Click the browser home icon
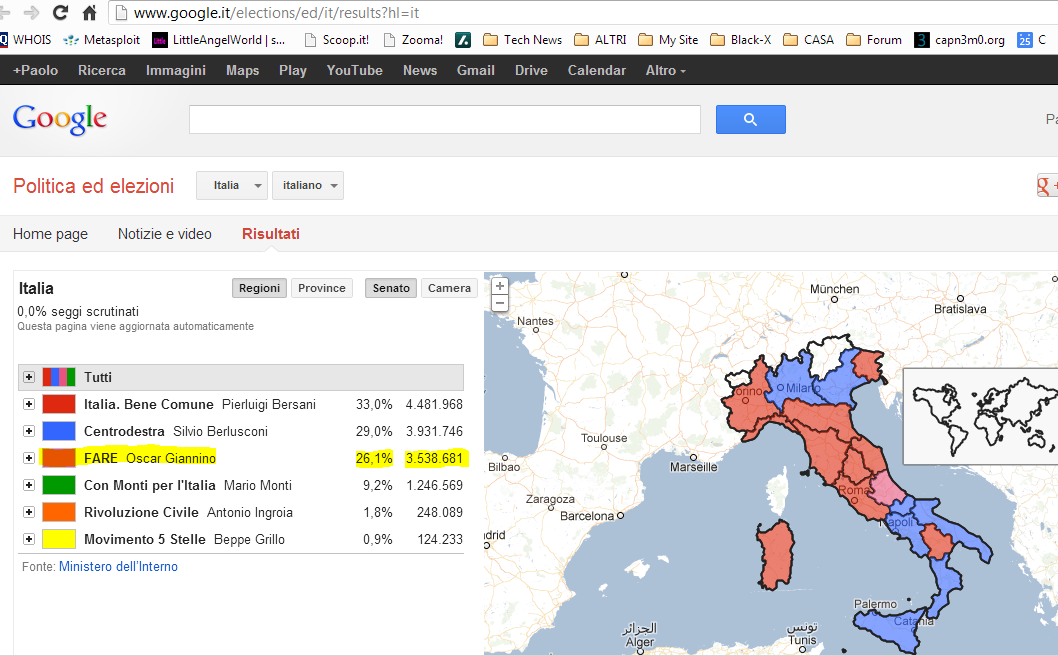This screenshot has width=1058, height=656. (x=89, y=12)
